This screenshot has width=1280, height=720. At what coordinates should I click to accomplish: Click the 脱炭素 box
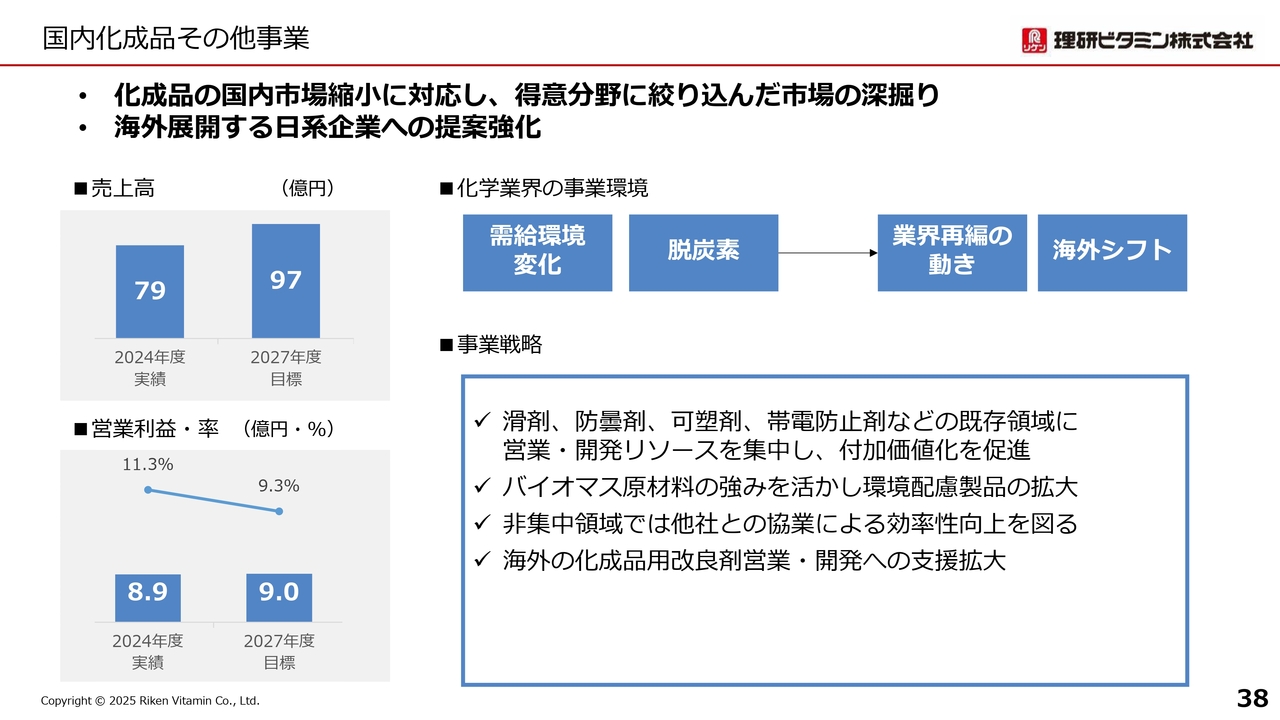tap(703, 253)
